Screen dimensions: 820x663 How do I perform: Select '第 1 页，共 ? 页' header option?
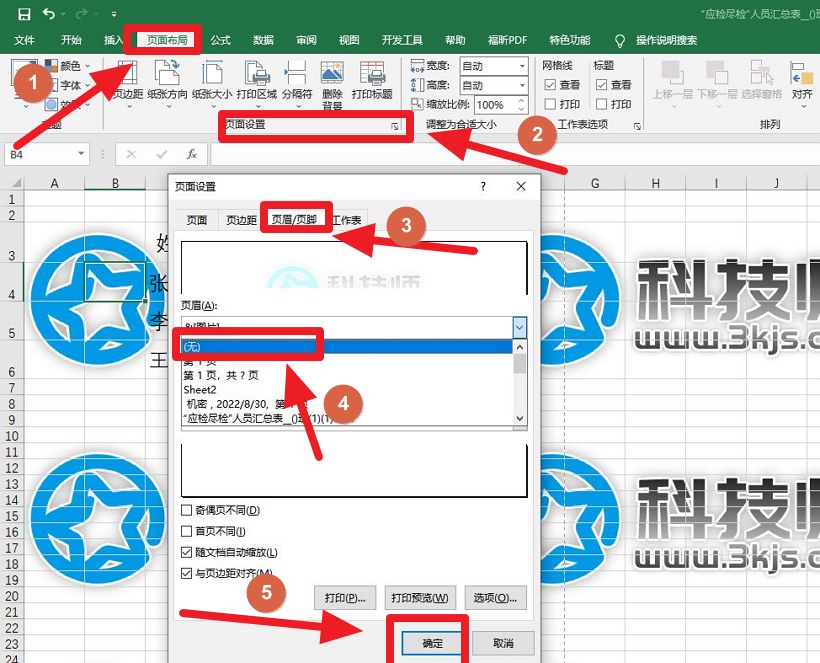(347, 375)
